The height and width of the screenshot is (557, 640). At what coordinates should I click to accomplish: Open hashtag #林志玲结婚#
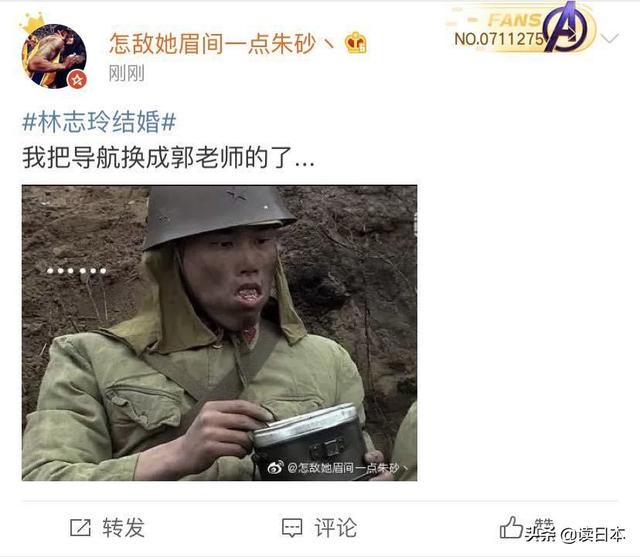99,122
